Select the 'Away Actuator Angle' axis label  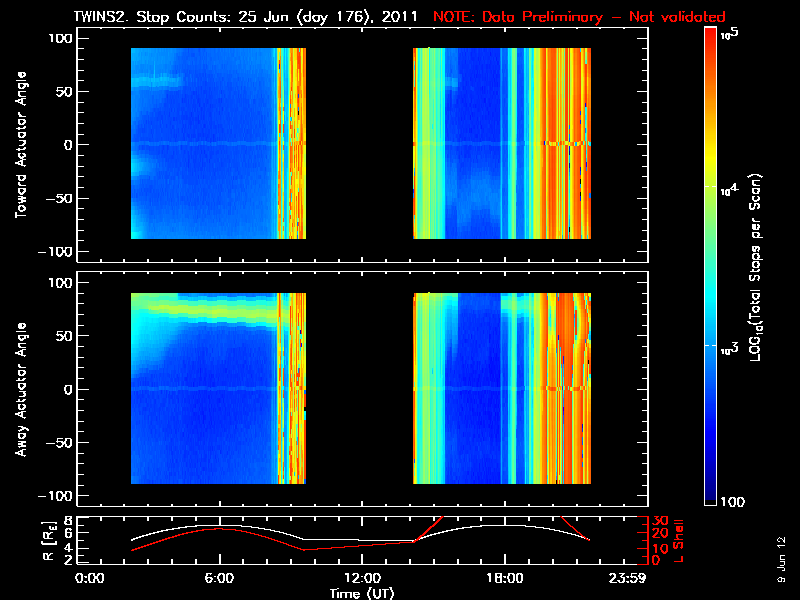(18, 390)
